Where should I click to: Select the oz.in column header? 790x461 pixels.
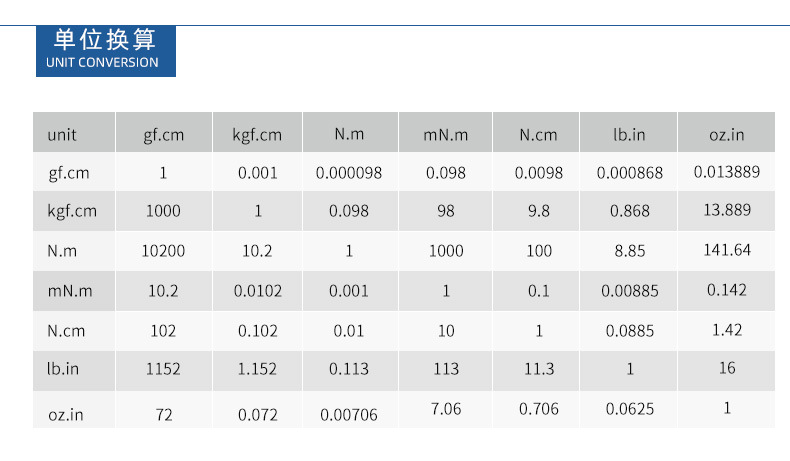click(x=727, y=132)
